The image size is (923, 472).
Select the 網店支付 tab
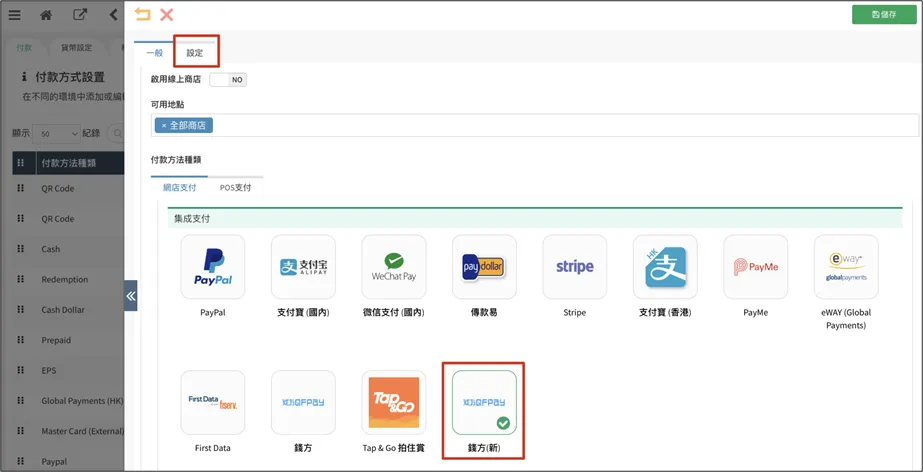180,188
